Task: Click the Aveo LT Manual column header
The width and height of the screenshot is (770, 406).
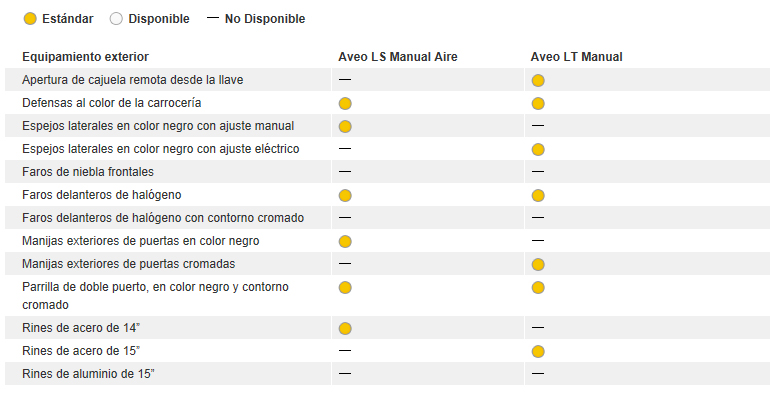Action: tap(576, 57)
